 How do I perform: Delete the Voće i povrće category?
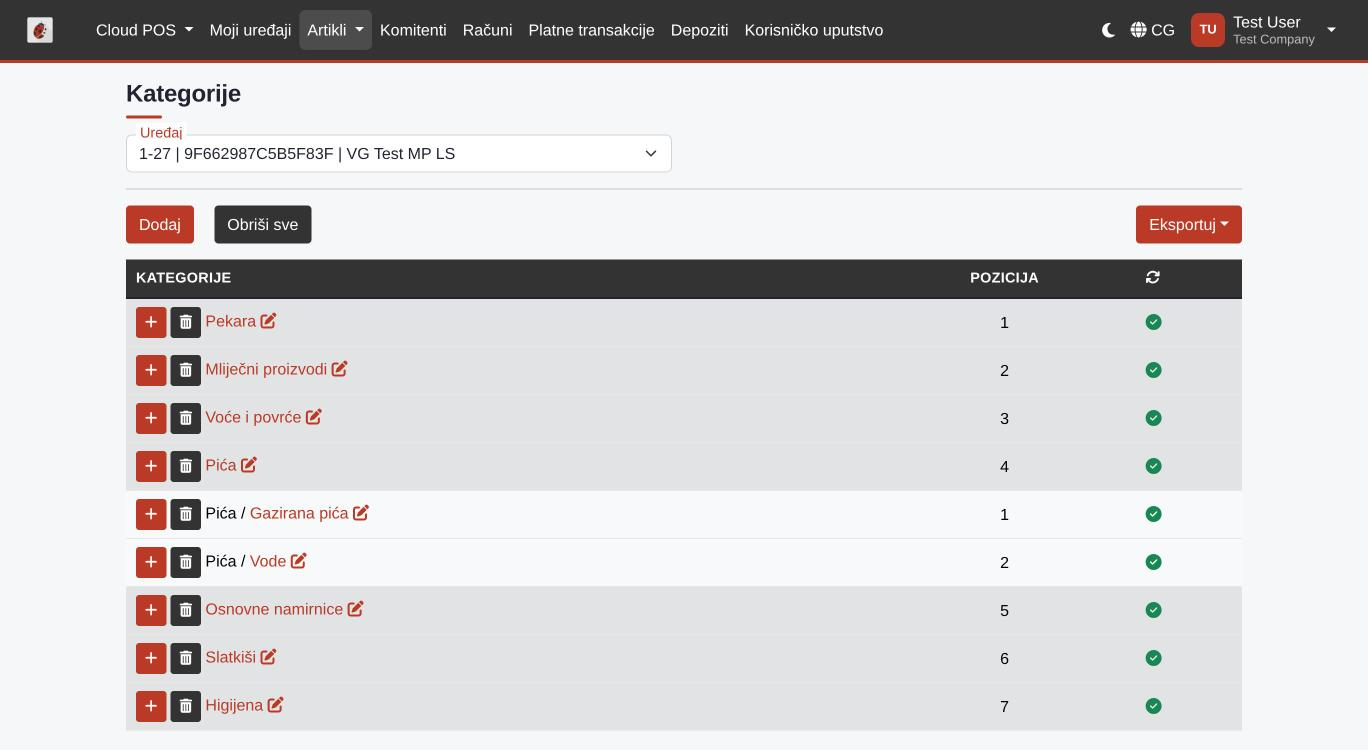(x=186, y=418)
